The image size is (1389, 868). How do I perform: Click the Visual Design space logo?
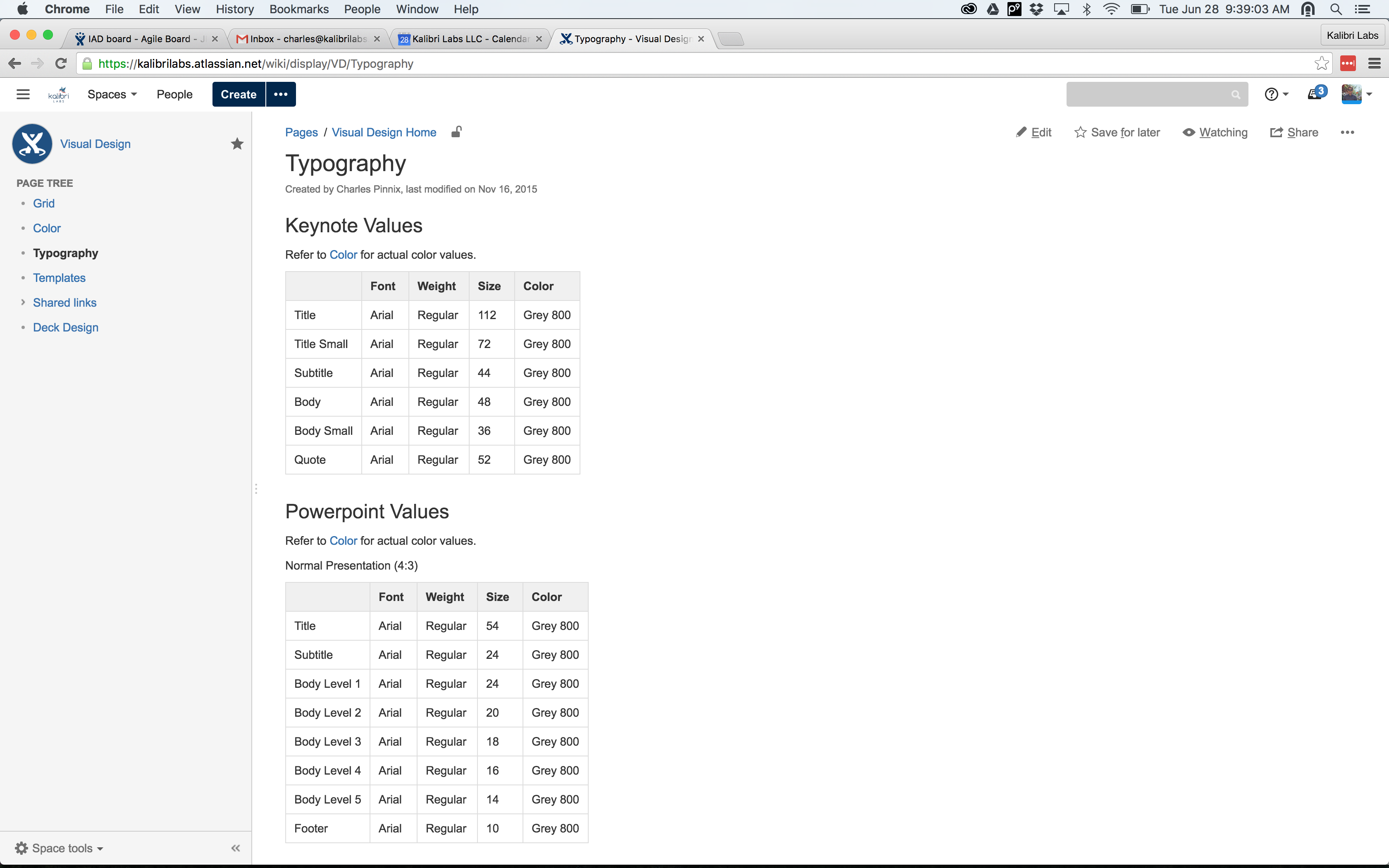tap(32, 143)
